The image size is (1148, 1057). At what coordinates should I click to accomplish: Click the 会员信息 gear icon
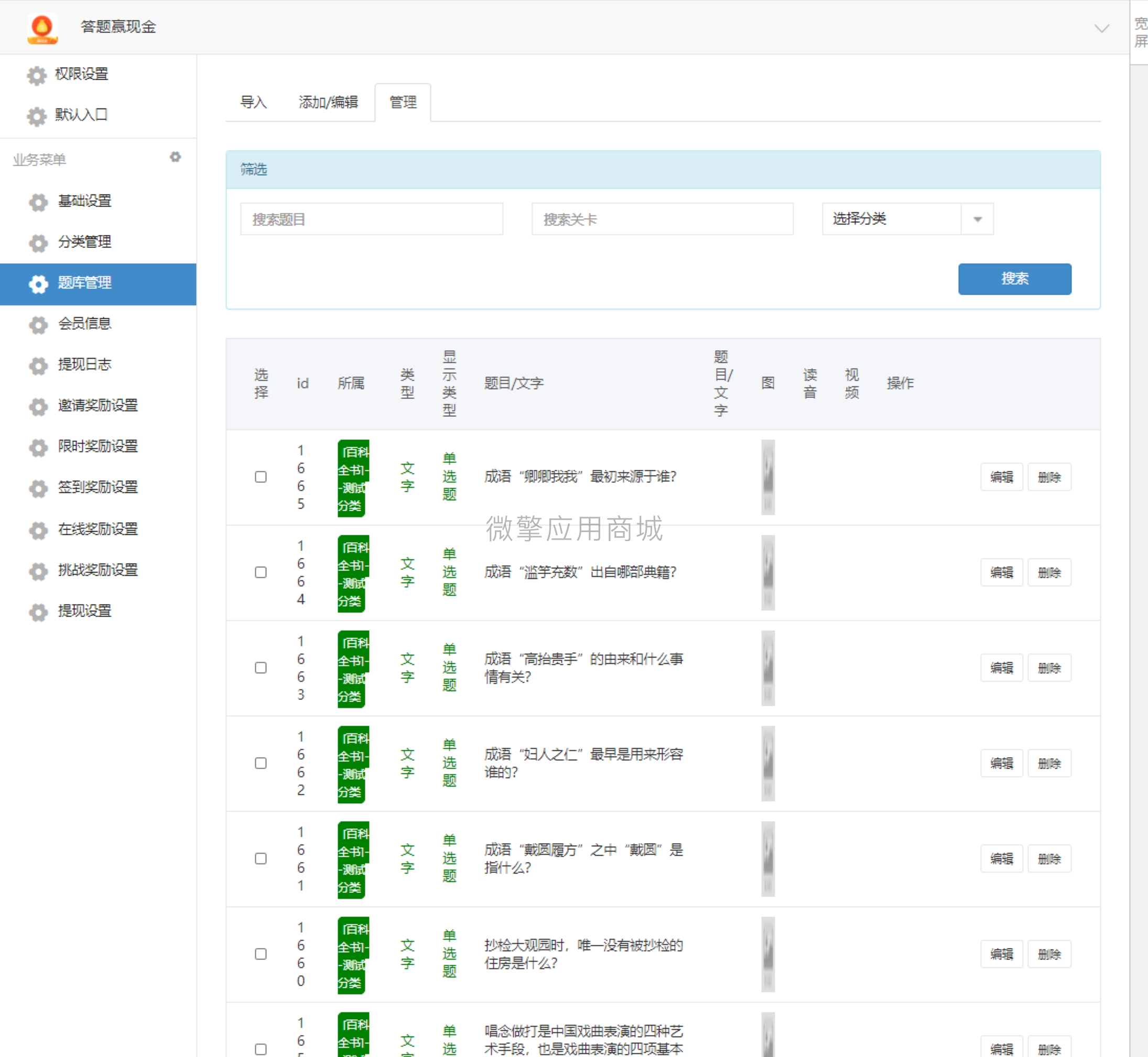click(x=36, y=323)
